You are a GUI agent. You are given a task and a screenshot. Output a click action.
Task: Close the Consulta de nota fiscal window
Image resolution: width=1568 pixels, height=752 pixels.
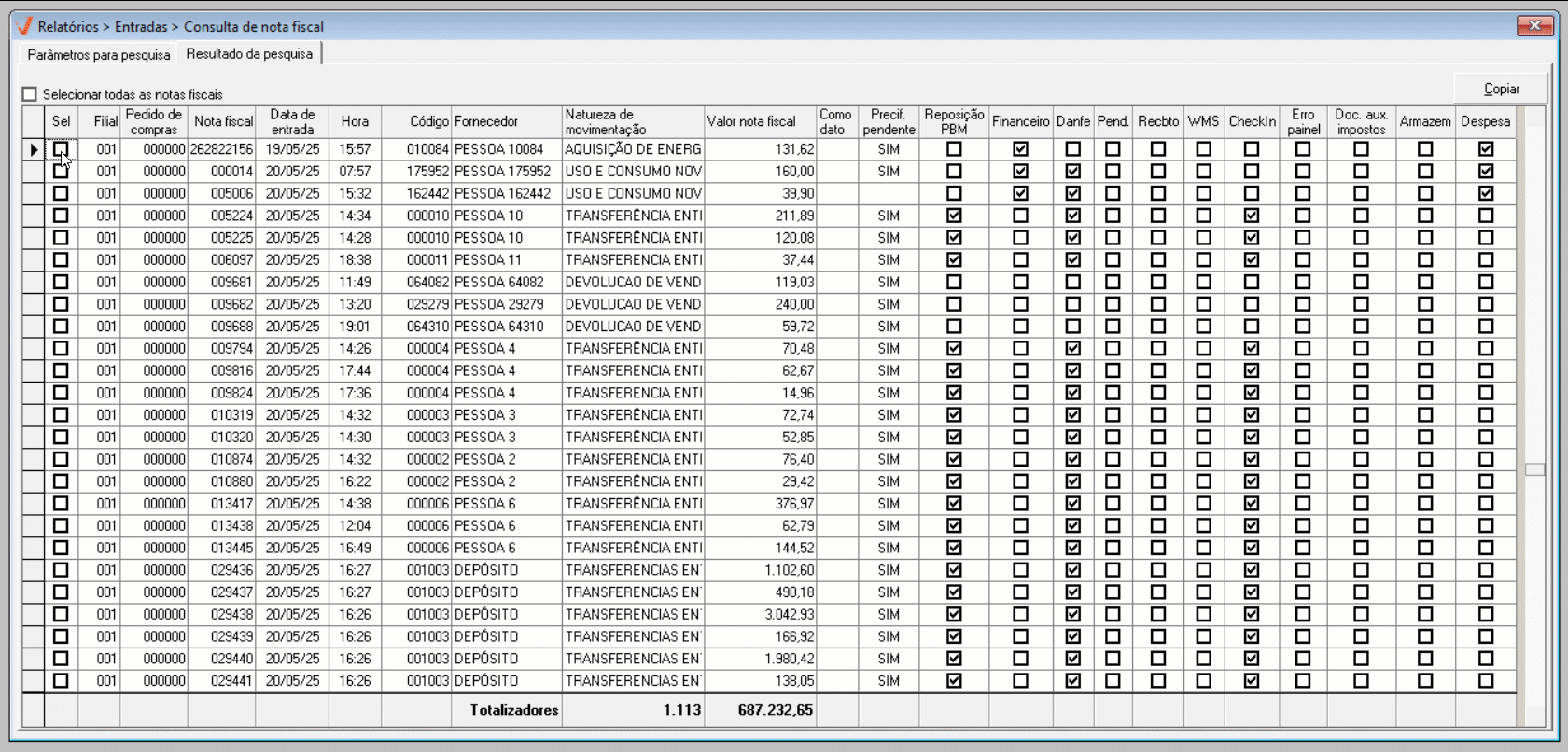(1534, 25)
